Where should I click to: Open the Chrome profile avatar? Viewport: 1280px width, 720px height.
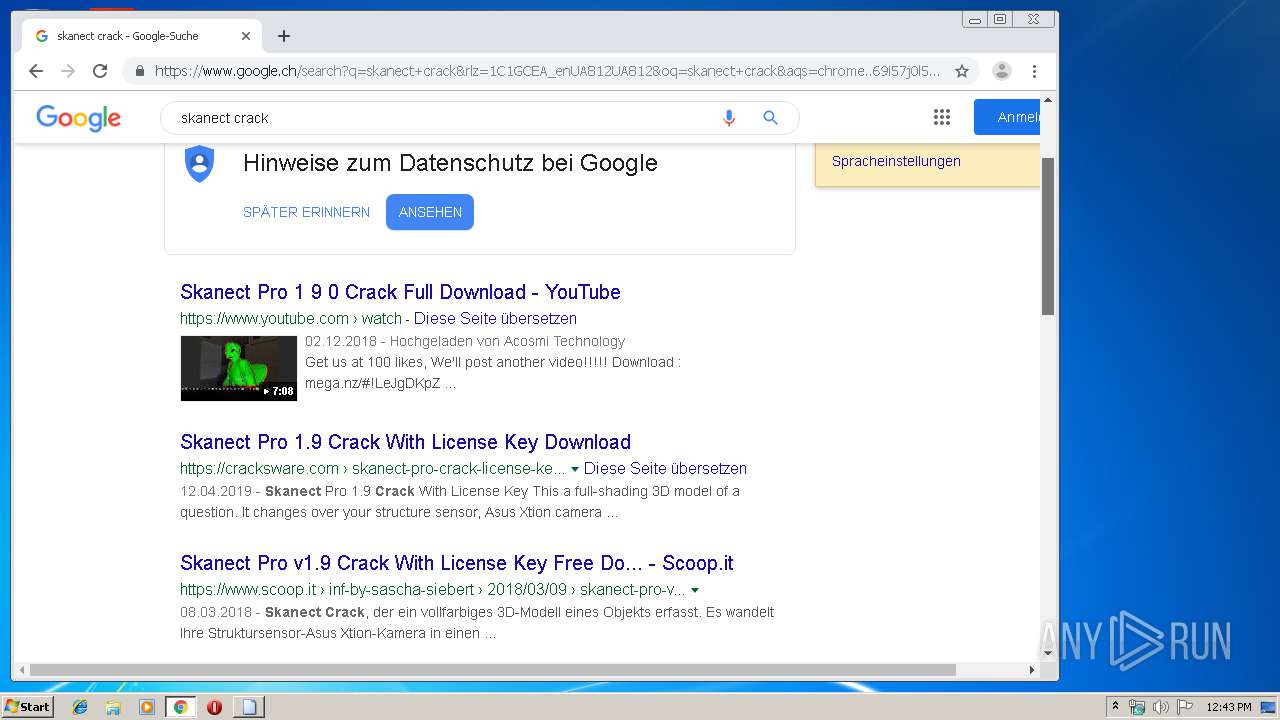pyautogui.click(x=1002, y=71)
